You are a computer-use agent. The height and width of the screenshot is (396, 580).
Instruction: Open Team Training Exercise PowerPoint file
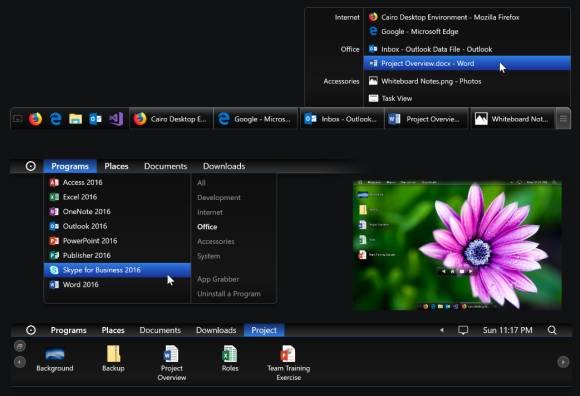click(289, 363)
